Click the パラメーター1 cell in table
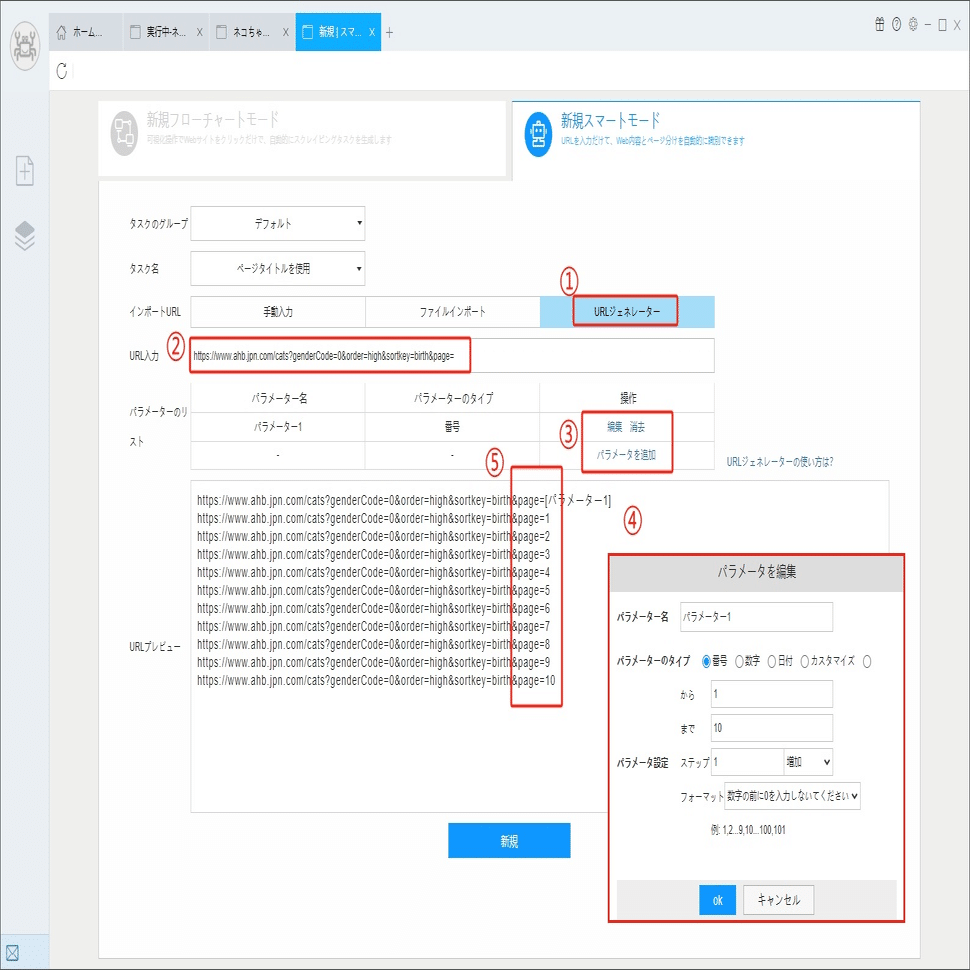 (x=278, y=427)
